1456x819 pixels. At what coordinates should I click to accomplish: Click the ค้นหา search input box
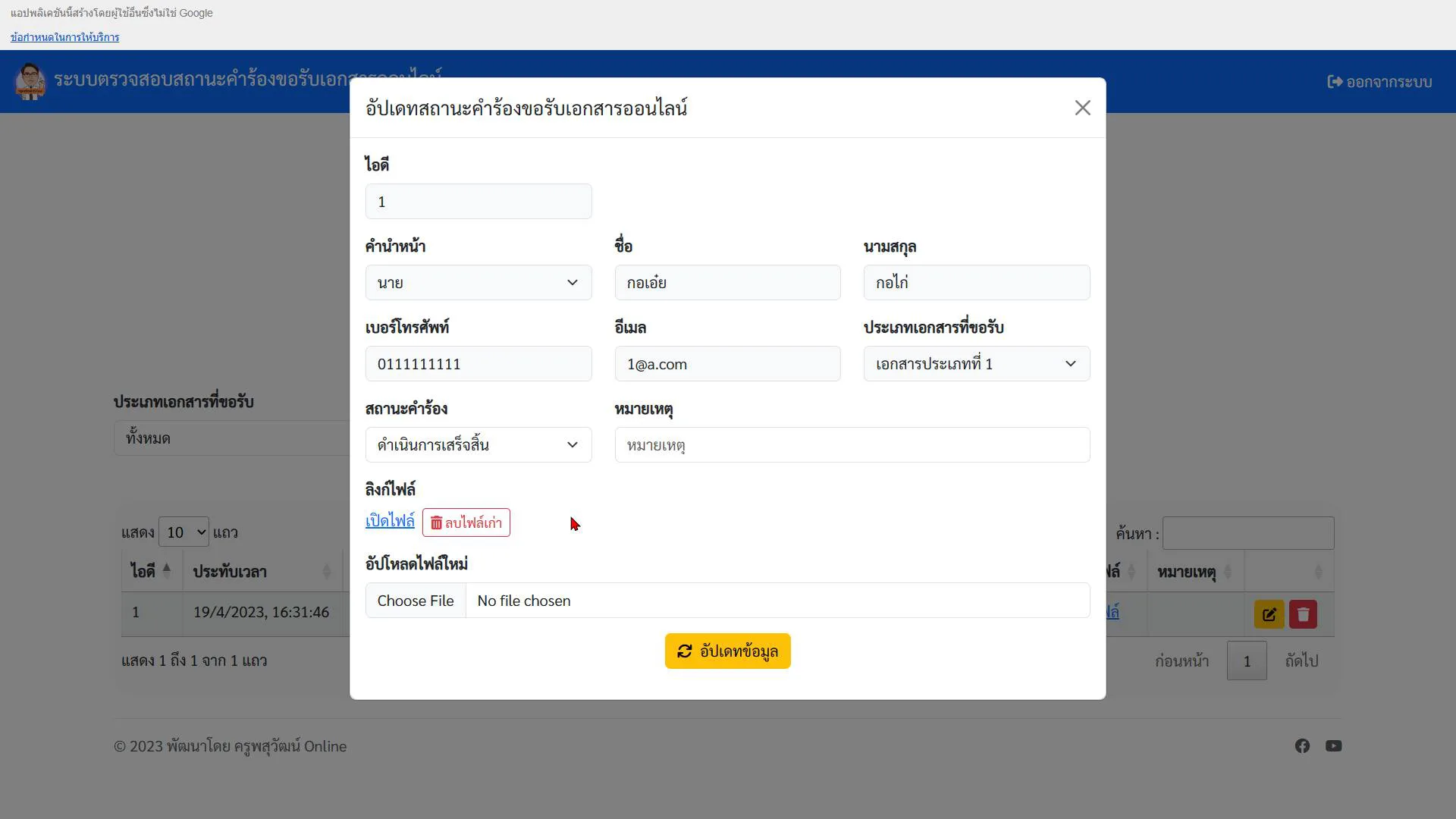pyautogui.click(x=1248, y=533)
